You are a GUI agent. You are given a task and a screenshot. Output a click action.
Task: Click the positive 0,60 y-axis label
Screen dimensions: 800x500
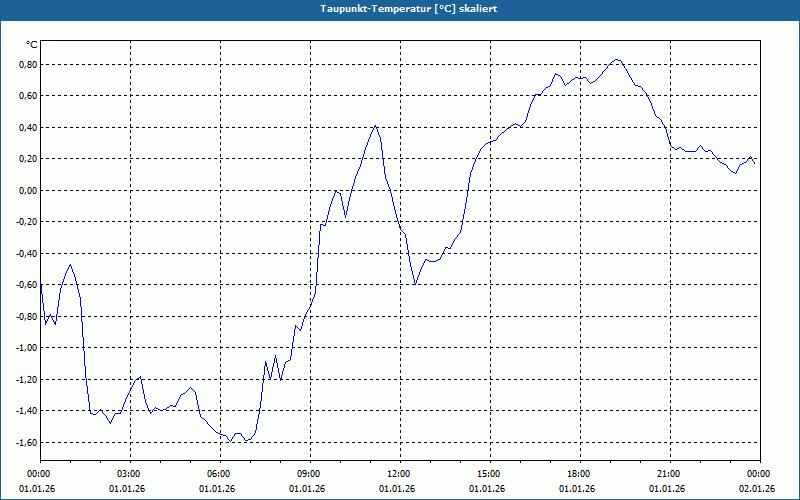click(x=27, y=96)
